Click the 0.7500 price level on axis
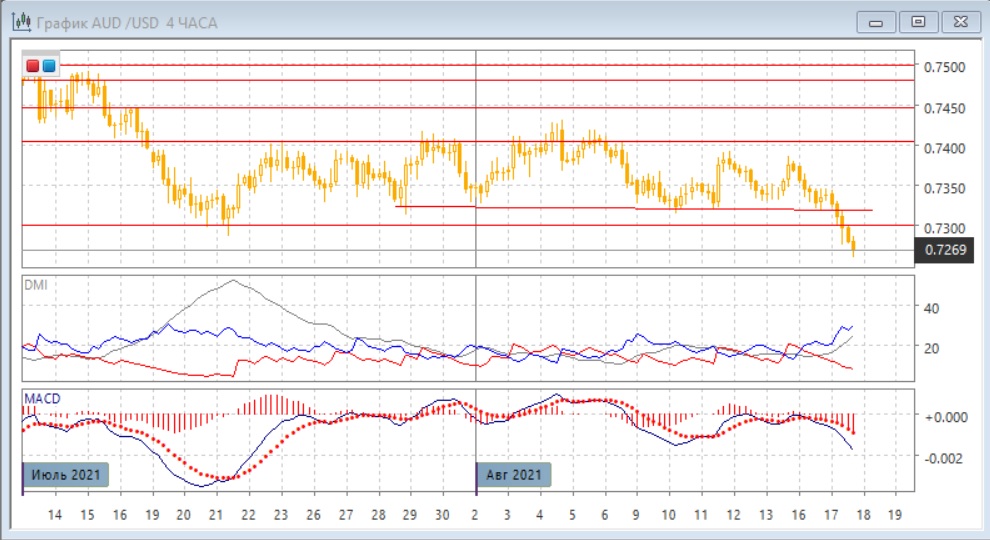The image size is (990, 540). click(944, 67)
